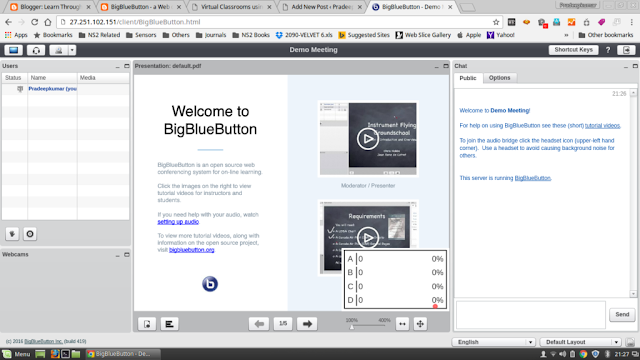Click the Media column header
Screen dimensions: 640x360
tap(103, 78)
